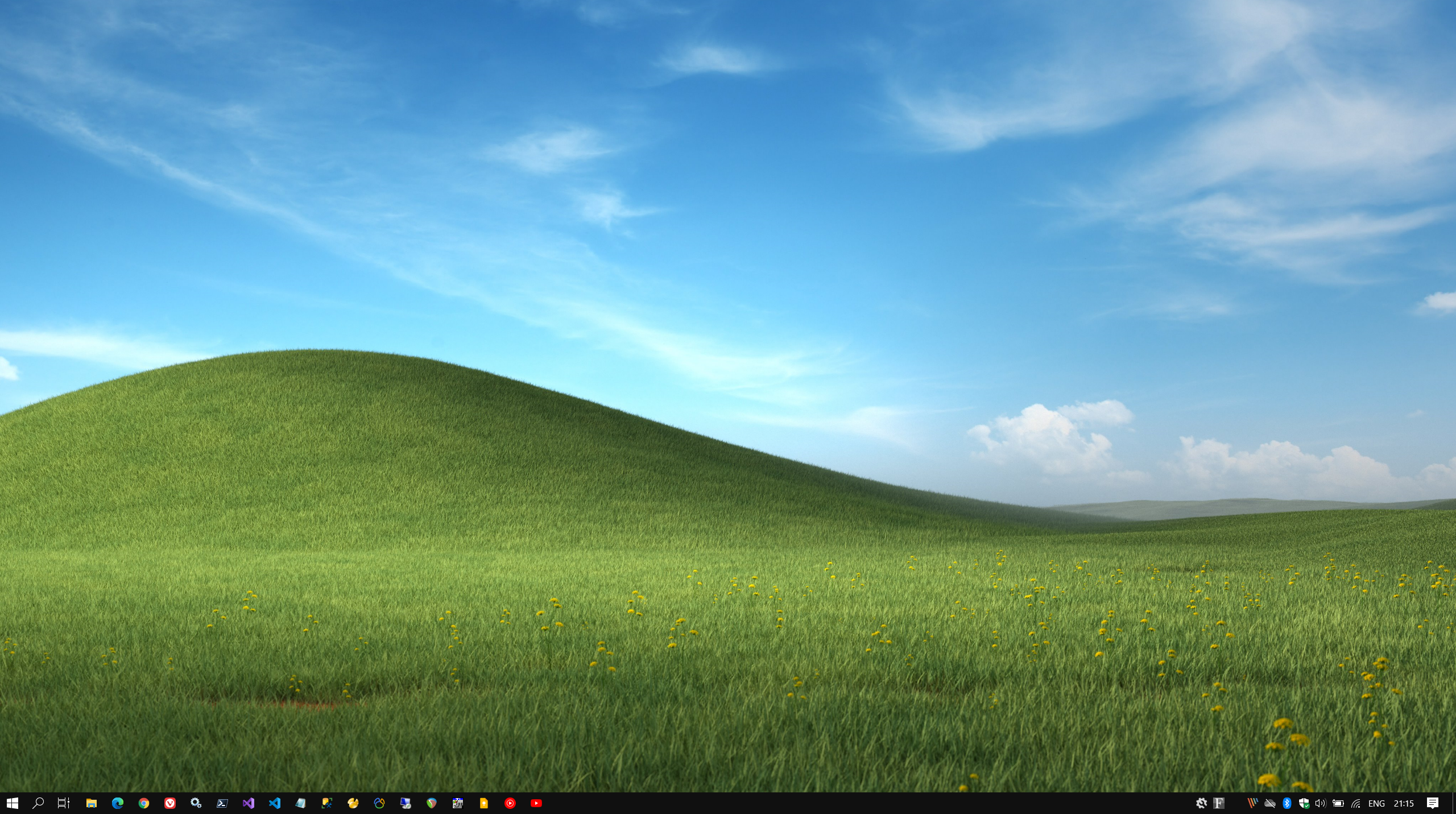Screen dimensions: 1456x814
Task: Open Windows Security shield tray icon
Action: pyautogui.click(x=1304, y=803)
